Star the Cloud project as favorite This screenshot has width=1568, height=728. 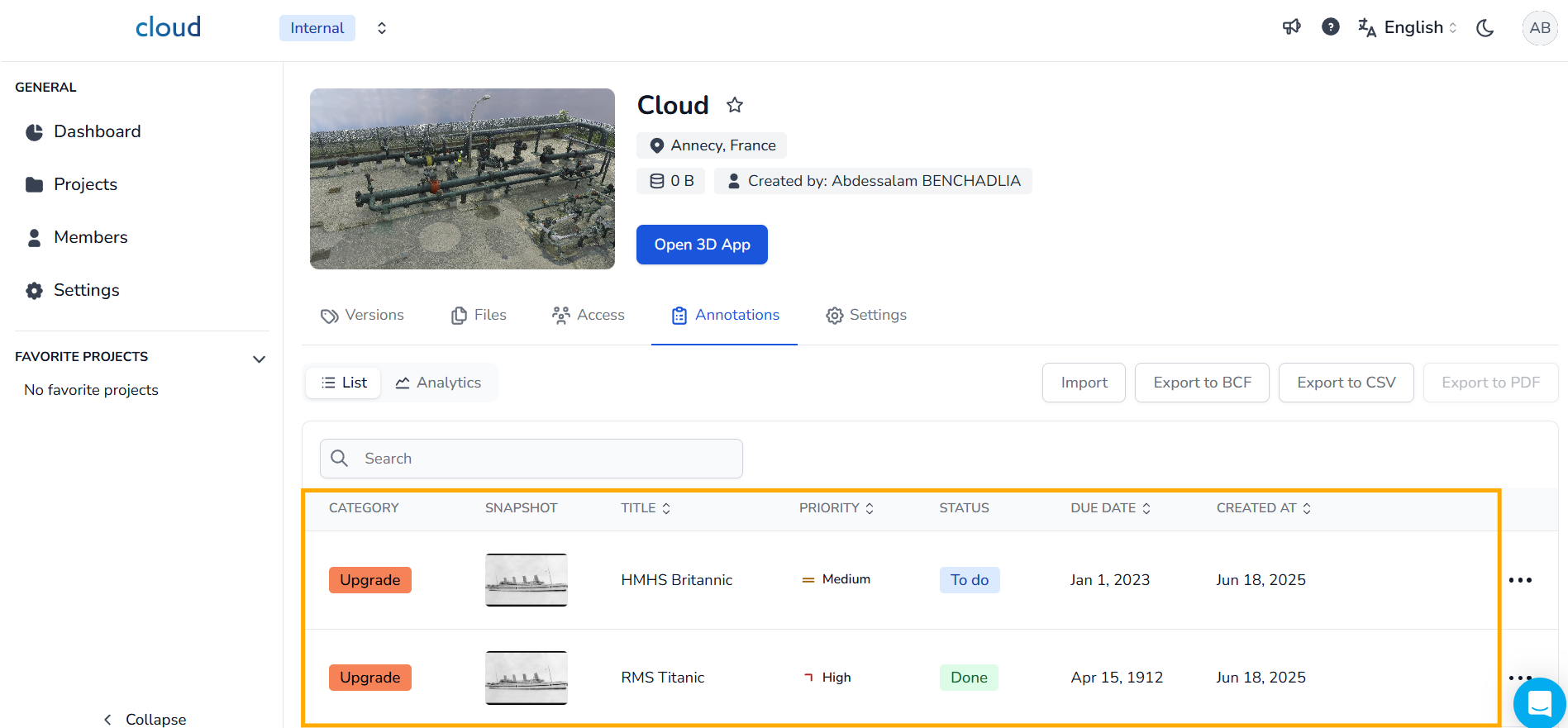[x=734, y=105]
